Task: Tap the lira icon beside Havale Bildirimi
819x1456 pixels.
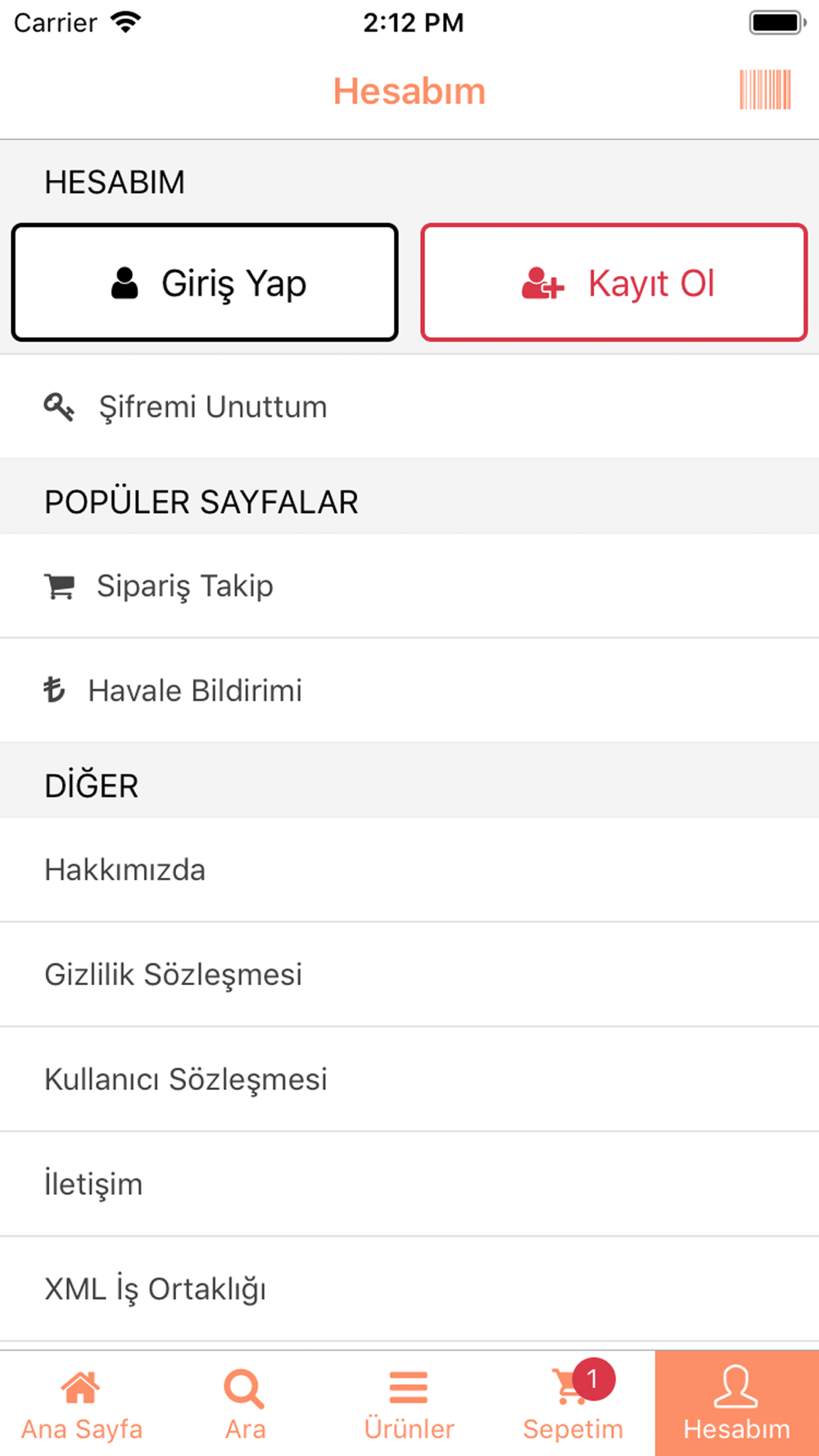Action: 54,690
